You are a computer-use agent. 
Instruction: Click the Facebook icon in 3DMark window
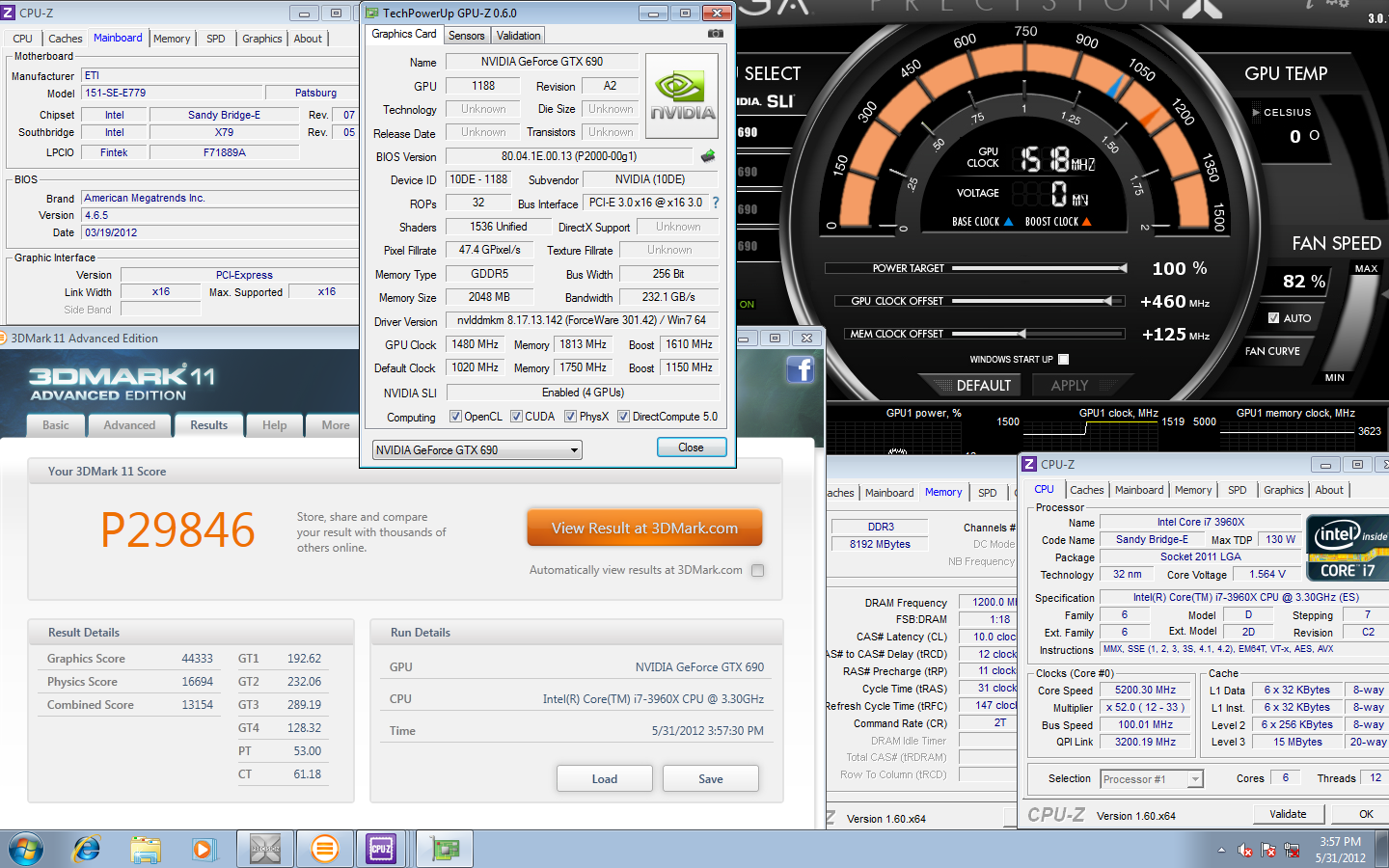click(x=801, y=369)
